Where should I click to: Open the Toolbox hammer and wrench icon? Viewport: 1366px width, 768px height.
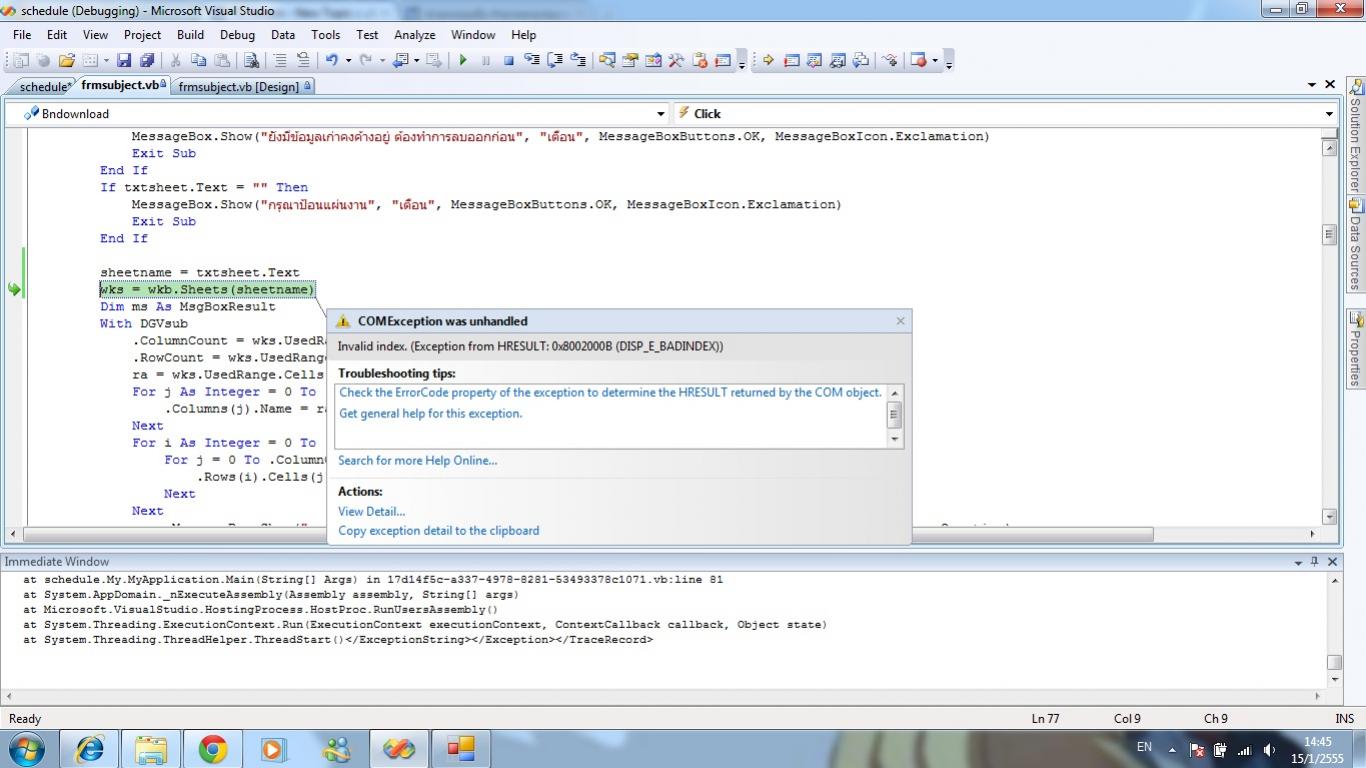(x=676, y=60)
